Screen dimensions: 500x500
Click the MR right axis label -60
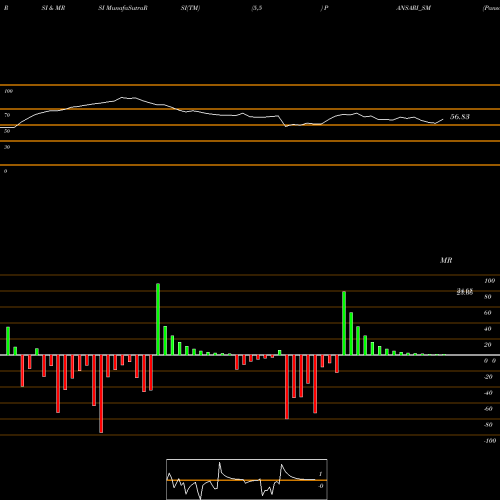pos(488,409)
